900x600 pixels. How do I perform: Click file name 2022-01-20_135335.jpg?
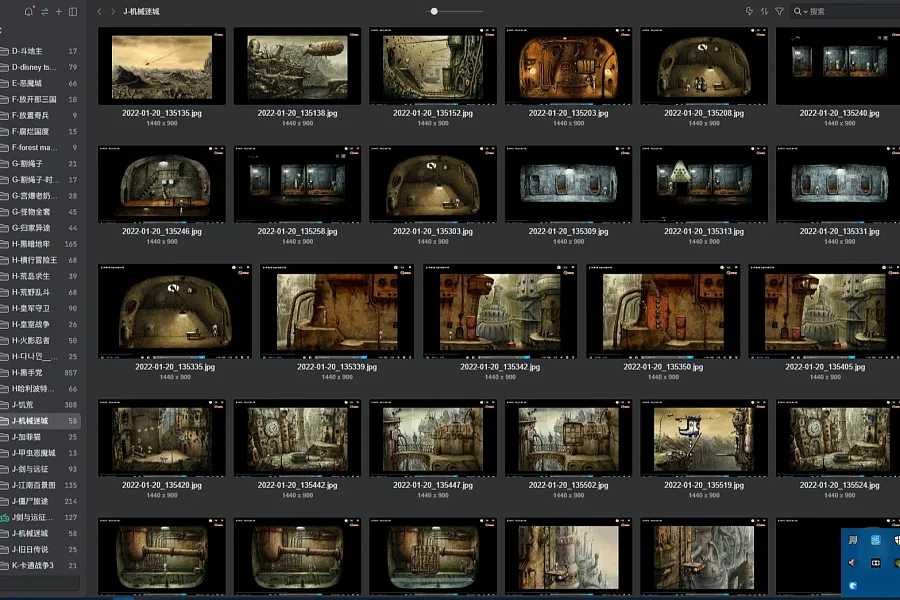point(175,367)
